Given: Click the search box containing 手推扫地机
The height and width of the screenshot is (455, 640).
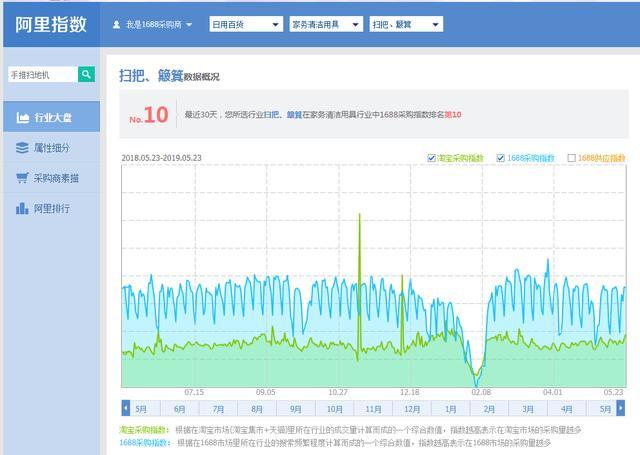Looking at the screenshot, I should coord(43,75).
